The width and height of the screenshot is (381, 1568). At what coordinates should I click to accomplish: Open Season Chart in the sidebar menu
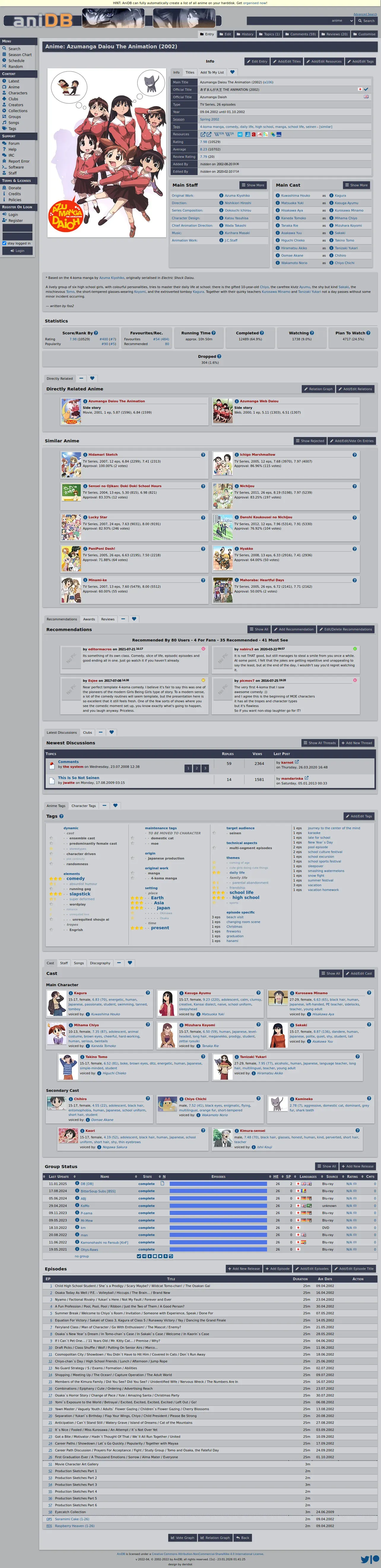[x=20, y=55]
